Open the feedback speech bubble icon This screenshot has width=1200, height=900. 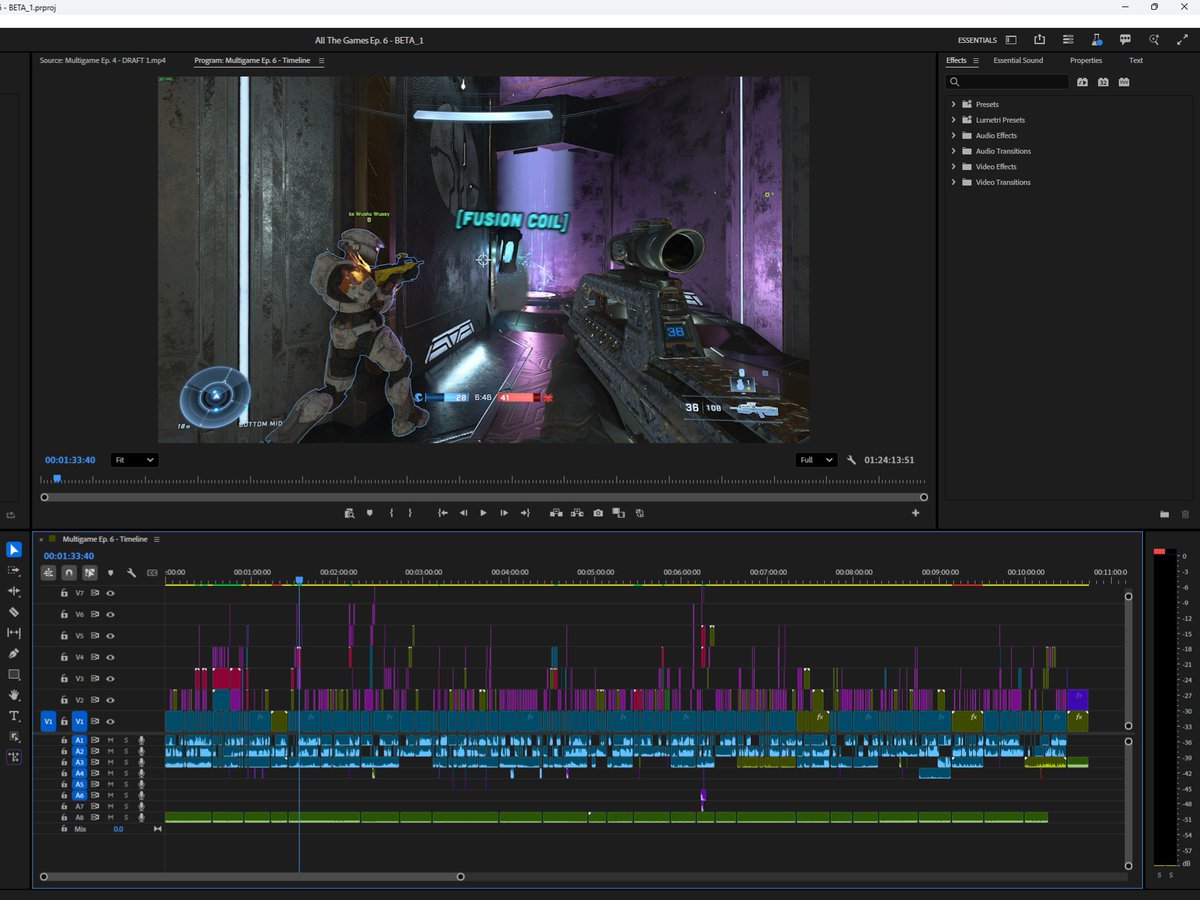click(x=1126, y=40)
